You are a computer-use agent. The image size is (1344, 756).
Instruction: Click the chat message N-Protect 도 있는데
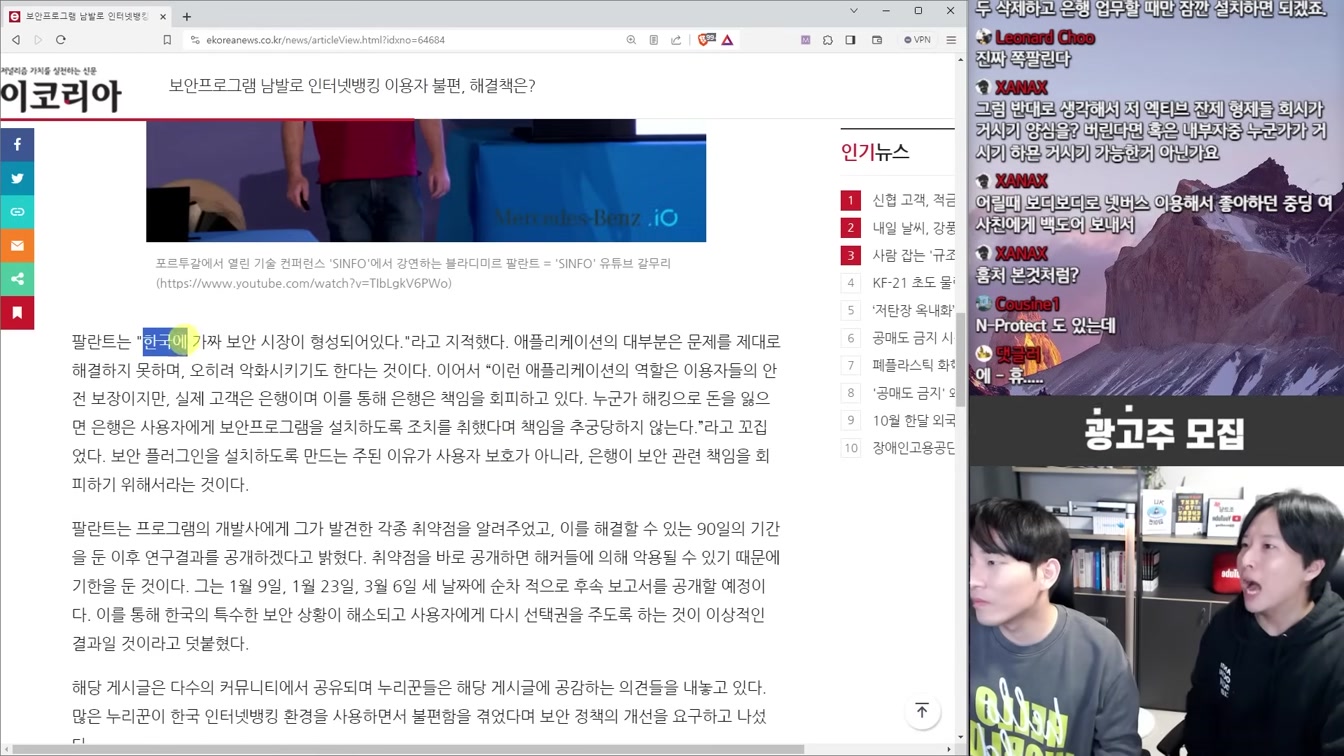[x=1045, y=326]
